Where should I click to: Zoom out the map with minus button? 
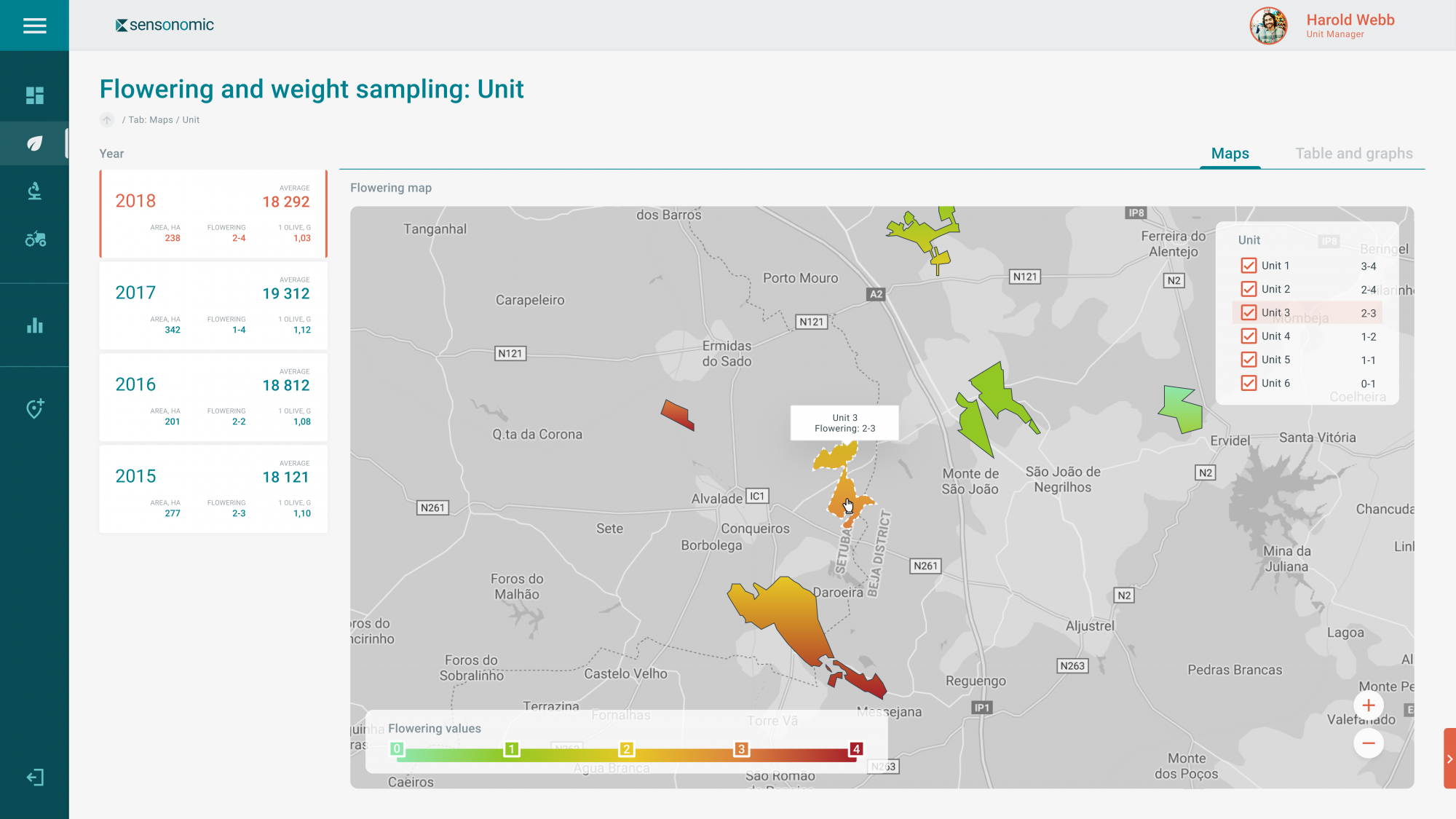click(1369, 743)
